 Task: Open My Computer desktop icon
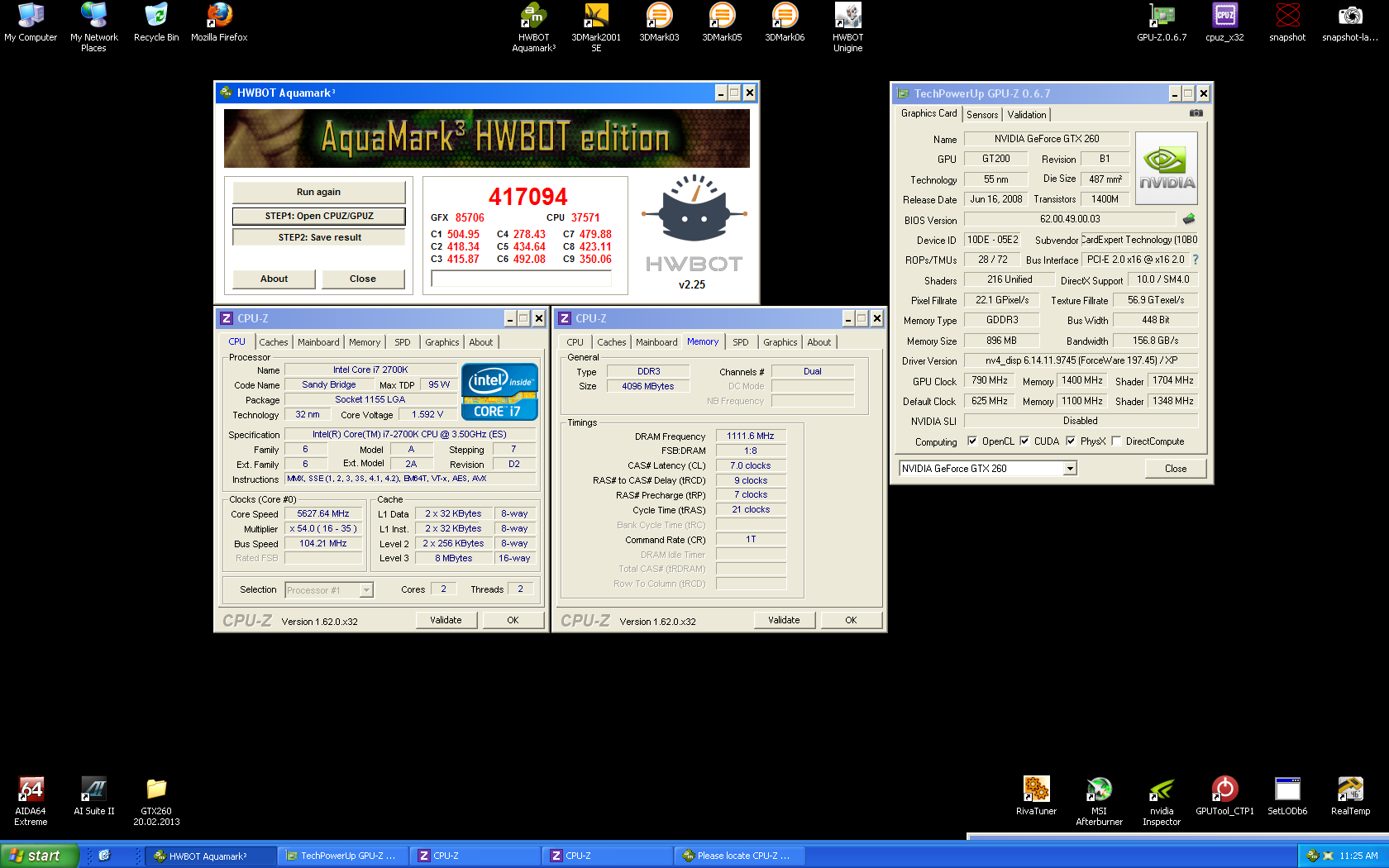[31, 22]
